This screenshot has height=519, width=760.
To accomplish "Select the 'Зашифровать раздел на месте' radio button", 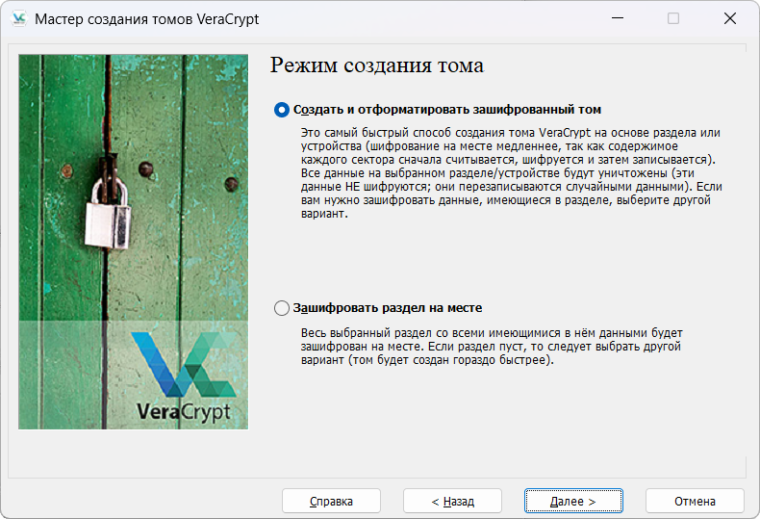I will [282, 308].
